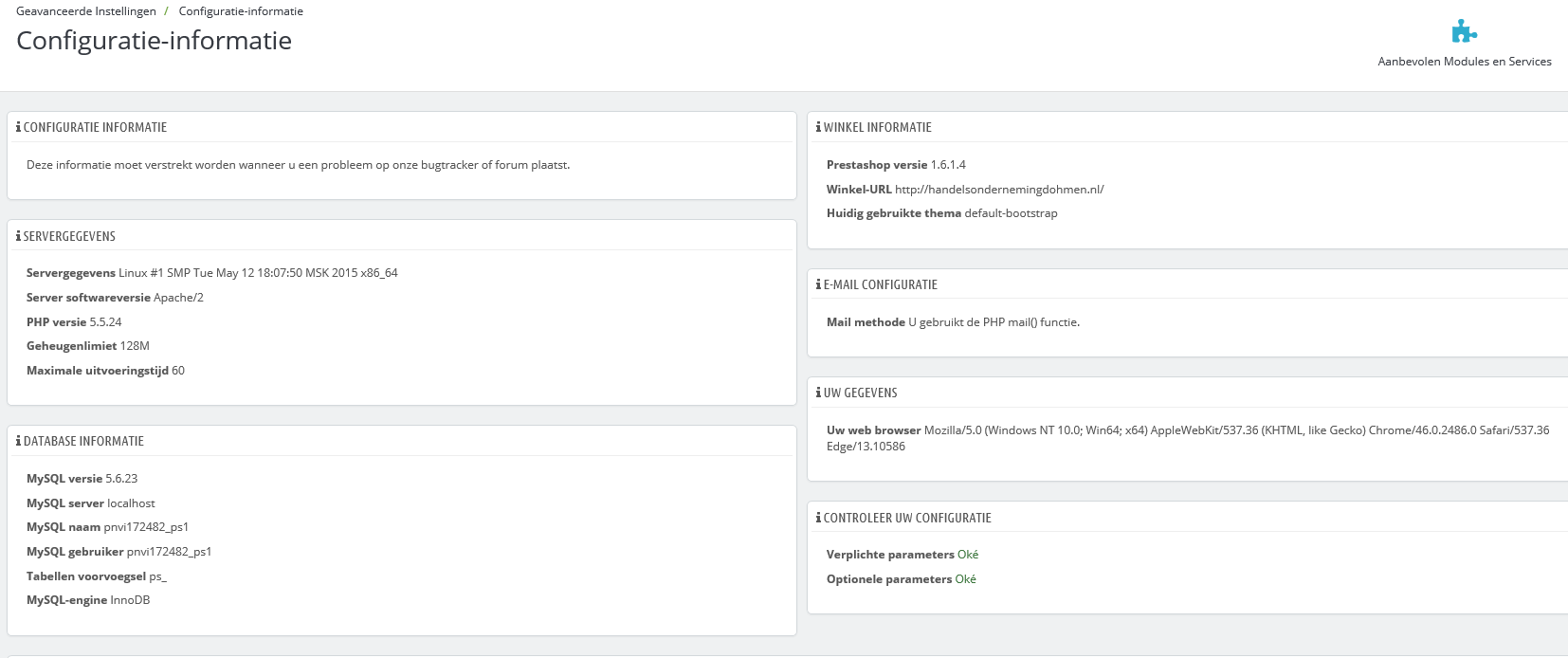Click info icon beside Controleer Uw Configuratie heading
Image resolution: width=1568 pixels, height=658 pixels.
[x=818, y=518]
